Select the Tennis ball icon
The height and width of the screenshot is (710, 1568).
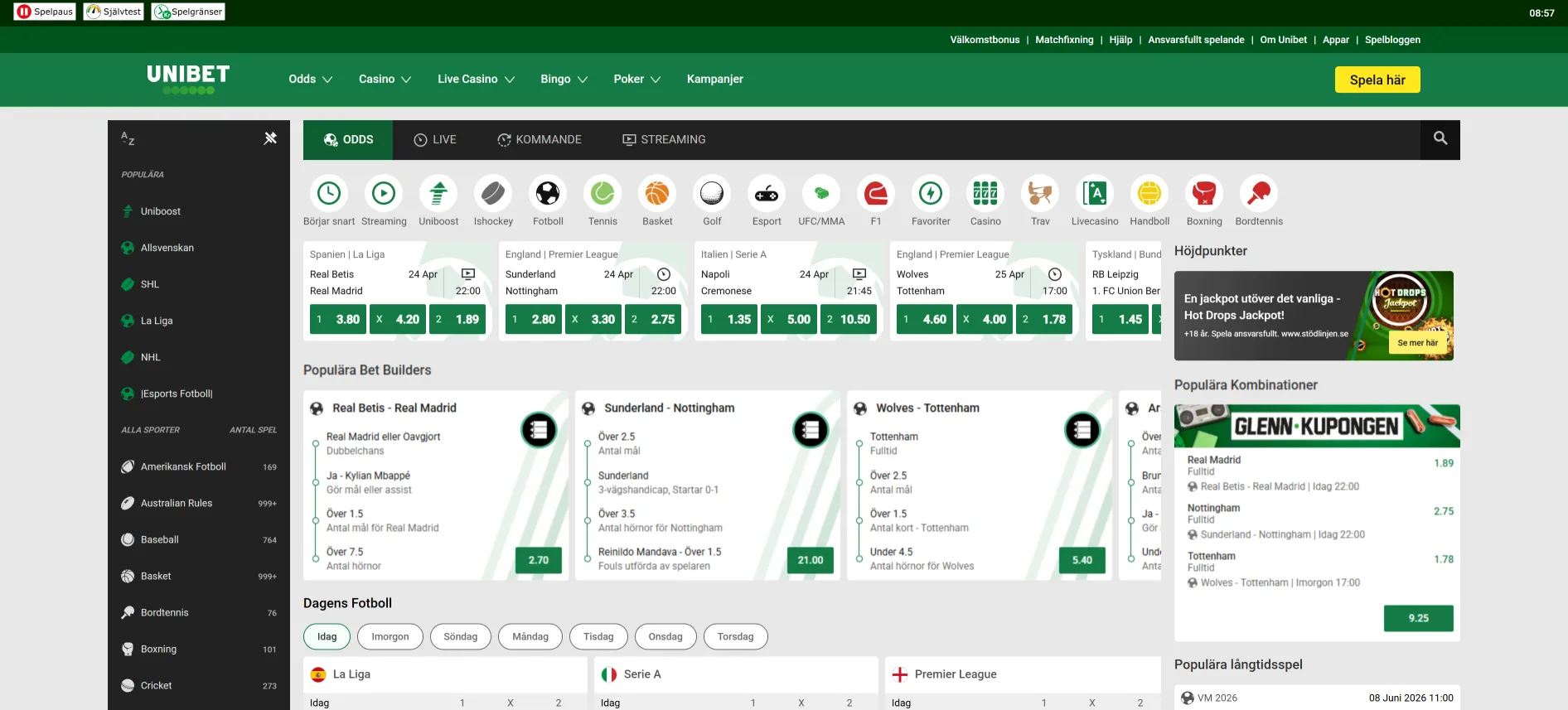tap(603, 193)
